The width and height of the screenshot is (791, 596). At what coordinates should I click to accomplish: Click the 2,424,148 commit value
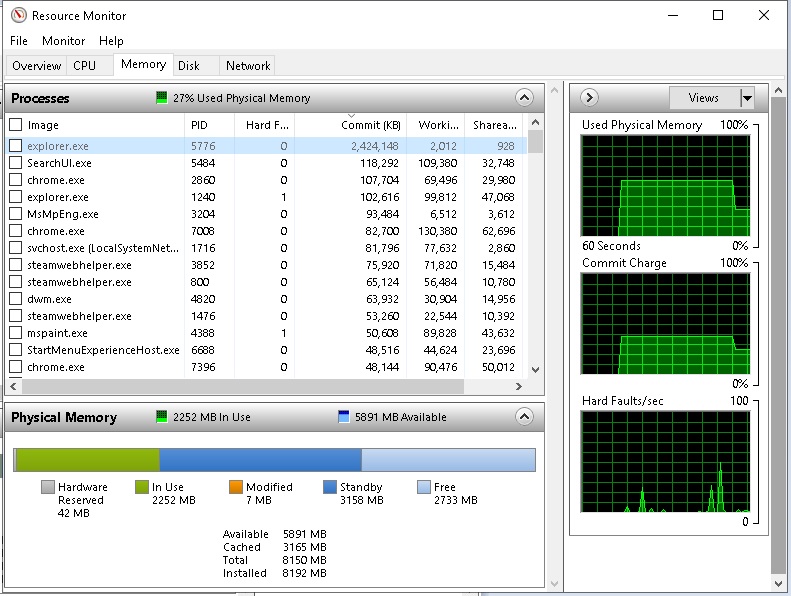coord(375,146)
